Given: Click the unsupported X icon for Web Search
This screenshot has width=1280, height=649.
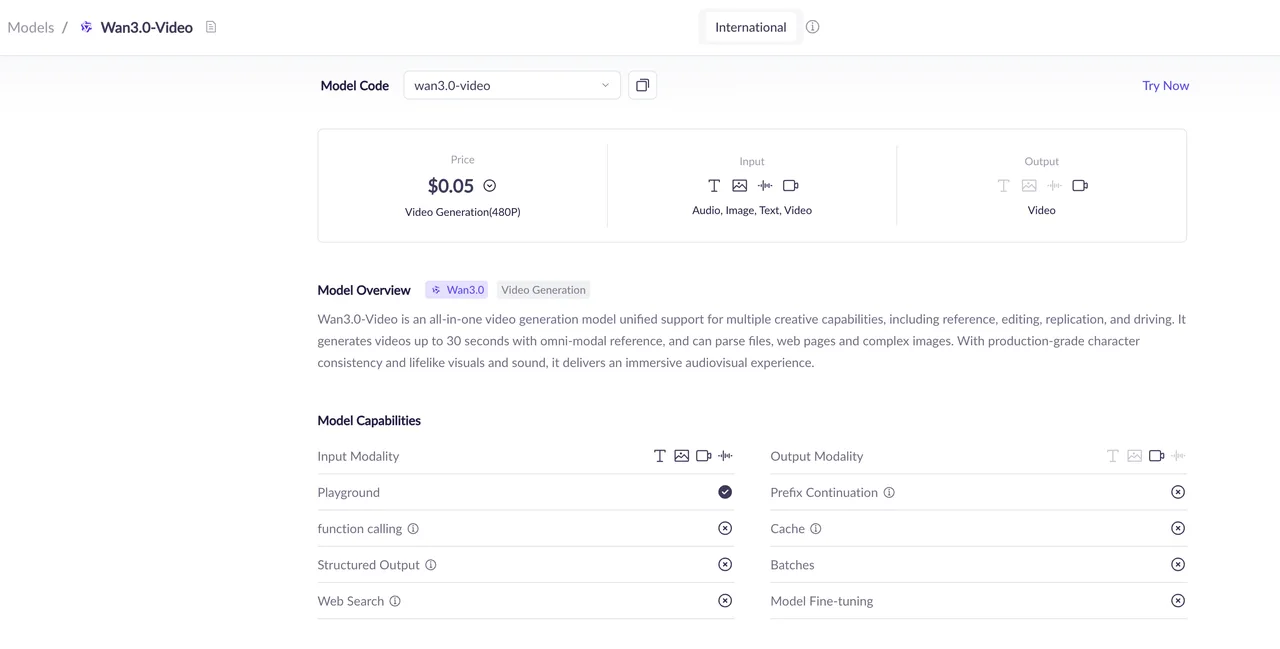Looking at the screenshot, I should 725,601.
